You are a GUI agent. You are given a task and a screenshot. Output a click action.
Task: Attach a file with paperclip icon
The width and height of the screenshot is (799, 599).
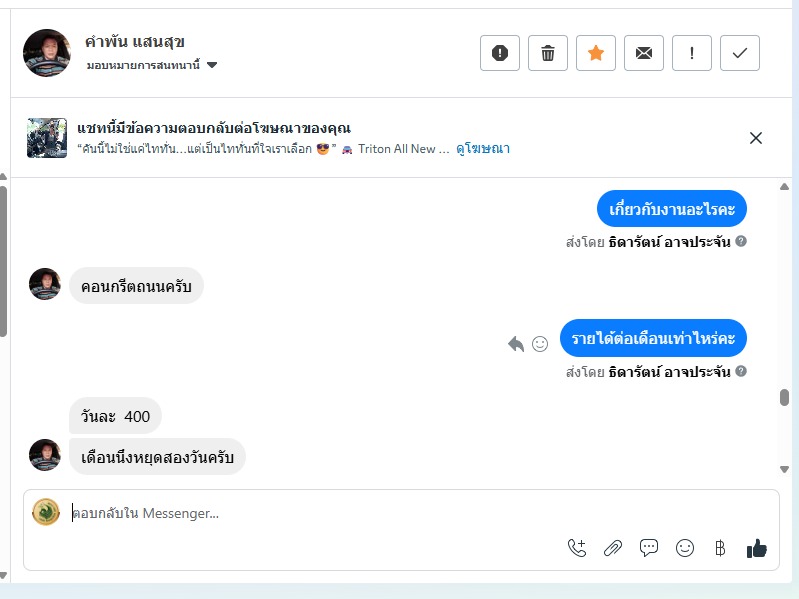[x=613, y=547]
